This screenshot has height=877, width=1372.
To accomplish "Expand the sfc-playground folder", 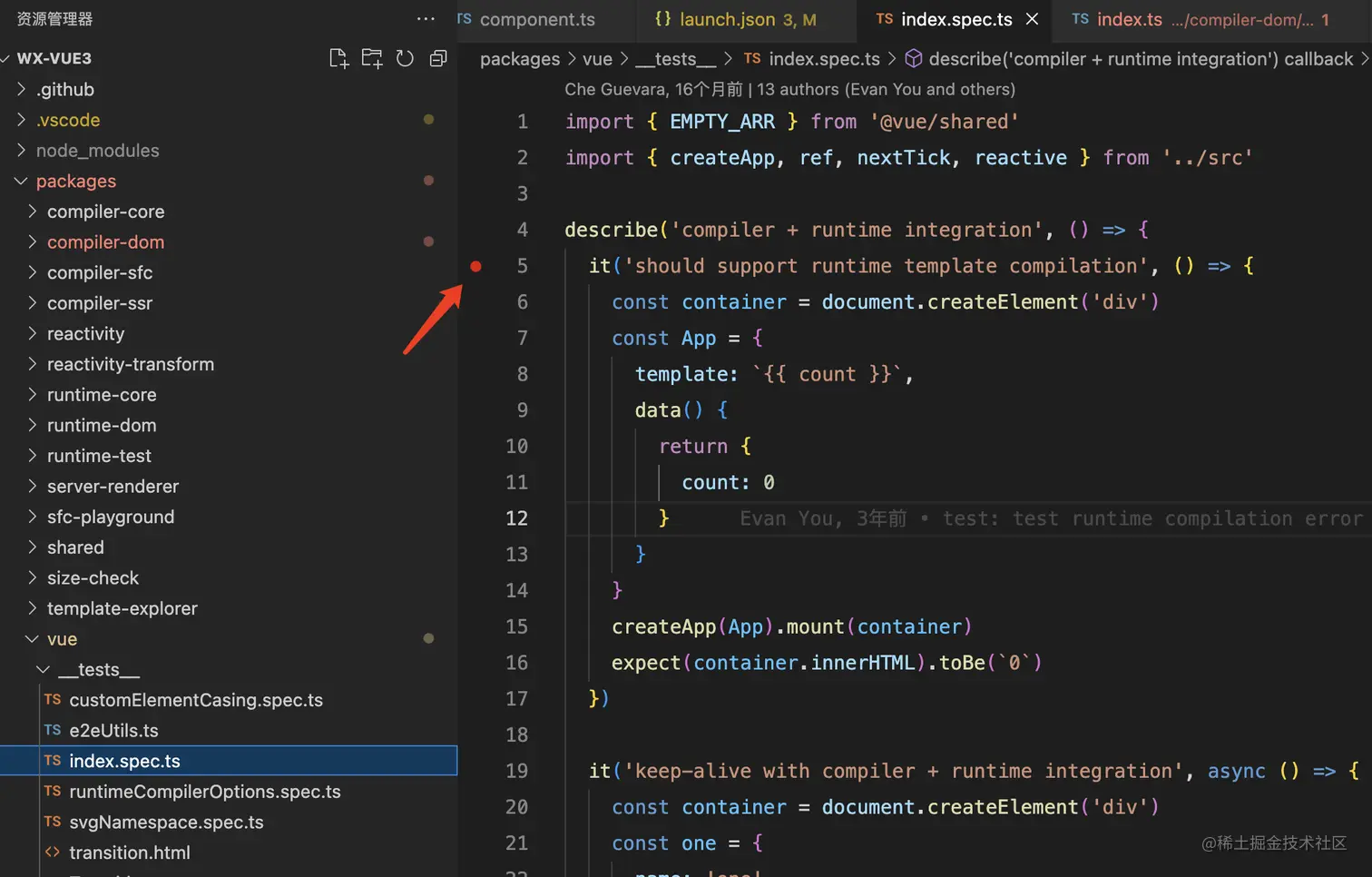I will coord(229,517).
